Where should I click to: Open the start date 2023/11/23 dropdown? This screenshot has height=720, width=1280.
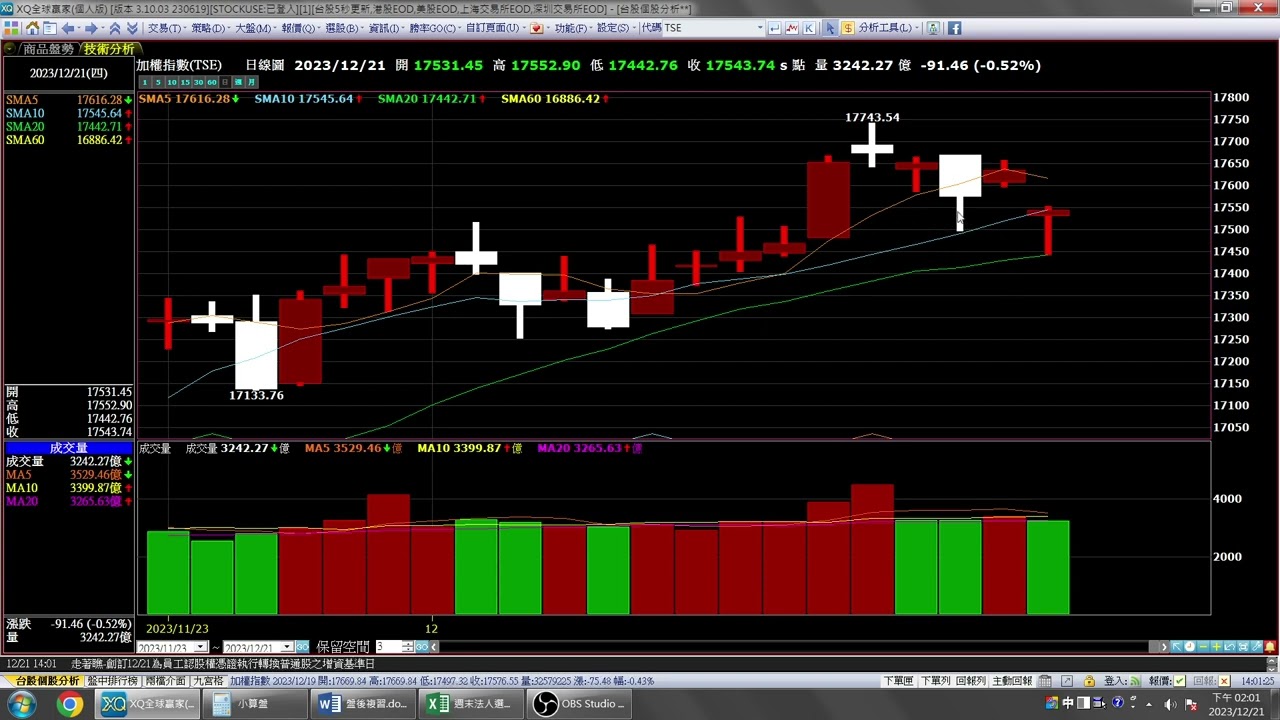pos(200,647)
